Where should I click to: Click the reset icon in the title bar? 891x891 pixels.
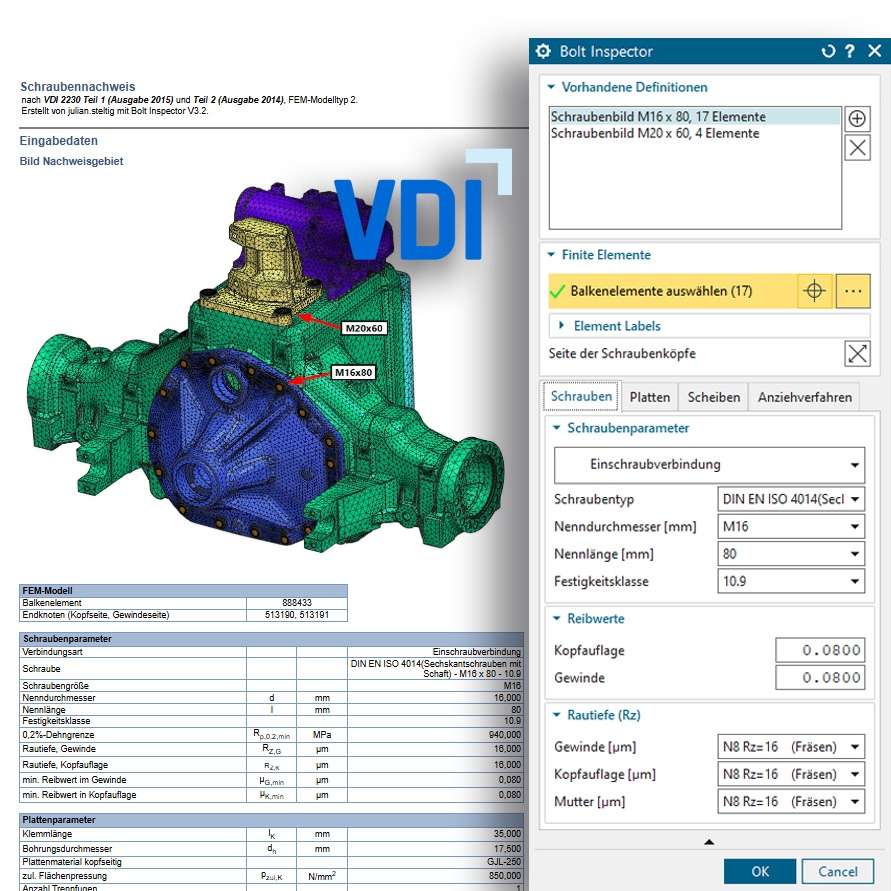tap(827, 50)
